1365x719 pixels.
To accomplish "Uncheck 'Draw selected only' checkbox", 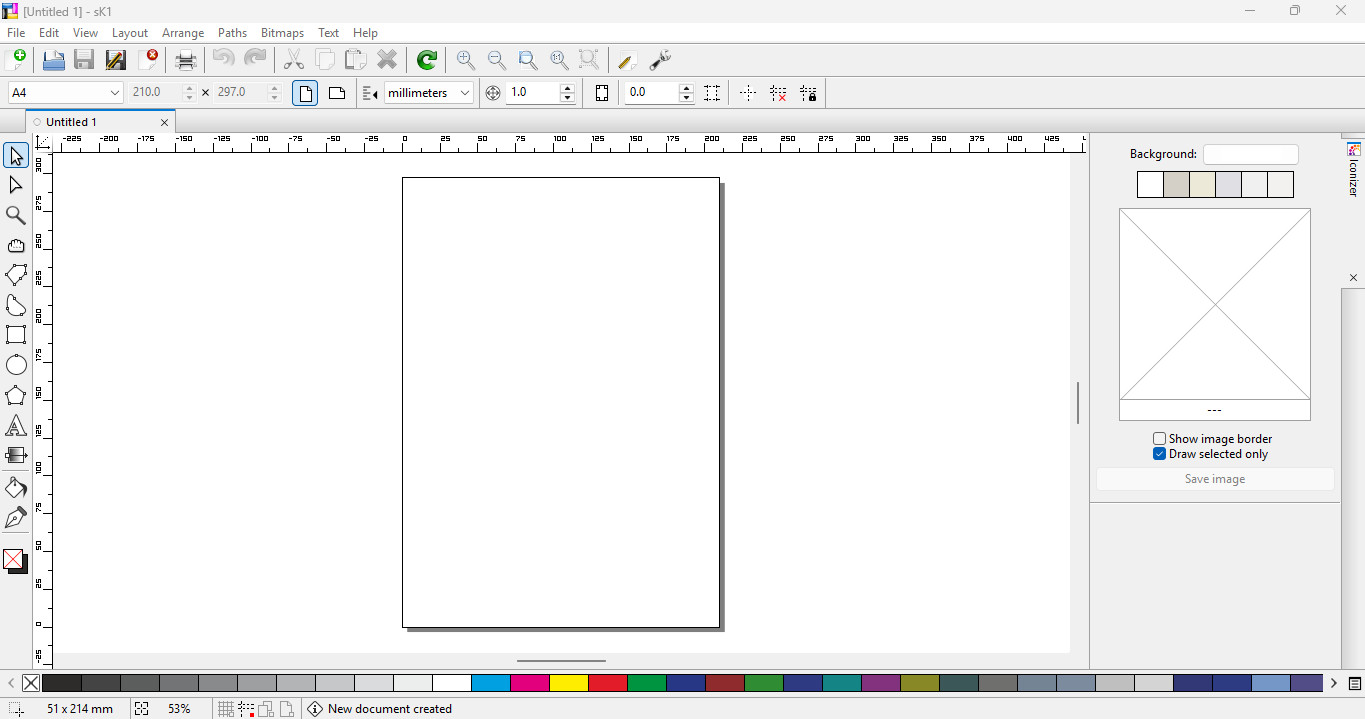I will [1159, 454].
